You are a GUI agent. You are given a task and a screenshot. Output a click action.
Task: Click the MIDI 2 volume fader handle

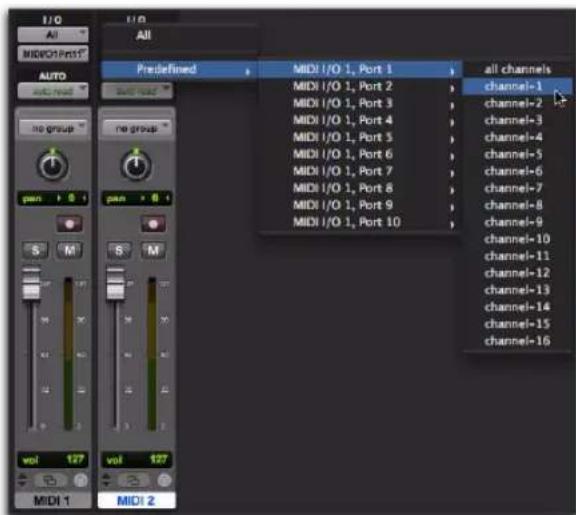pos(115,283)
